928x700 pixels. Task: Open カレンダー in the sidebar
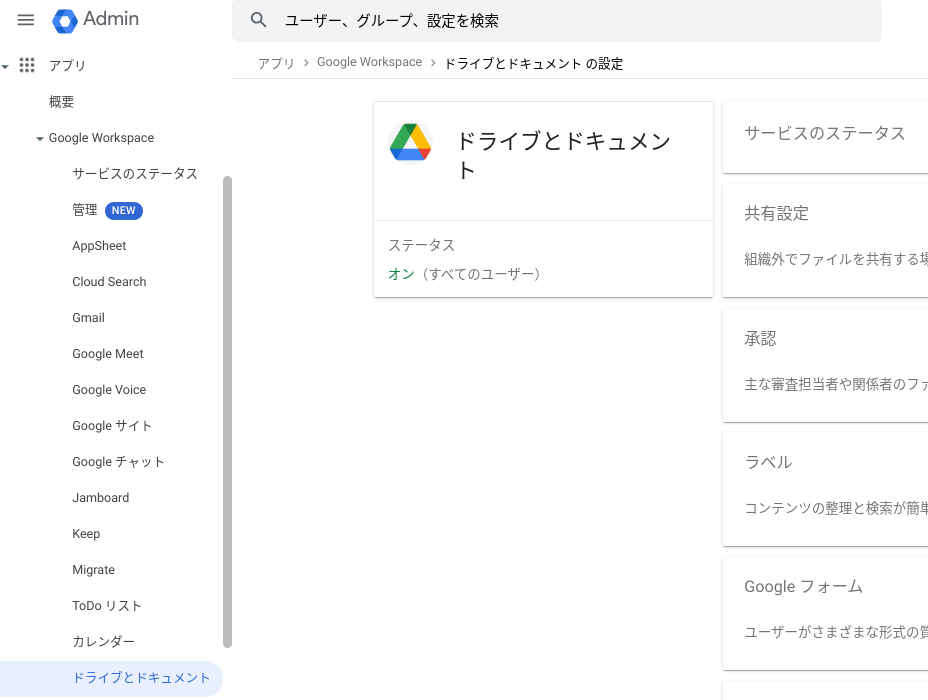pyautogui.click(x=104, y=642)
